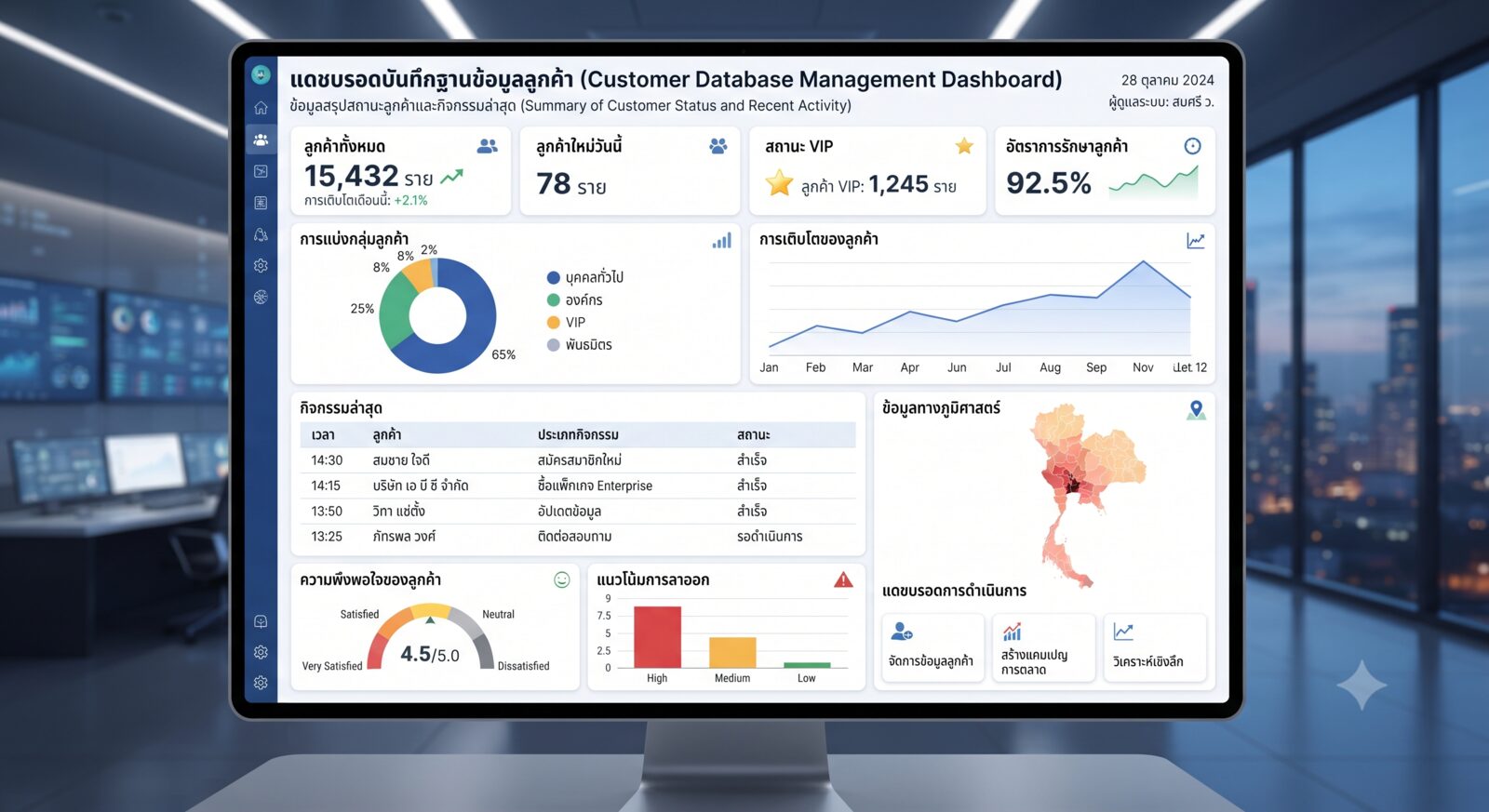Viewport: 1489px width, 812px height.
Task: Select the customers icon in the sidebar
Action: pos(261,140)
